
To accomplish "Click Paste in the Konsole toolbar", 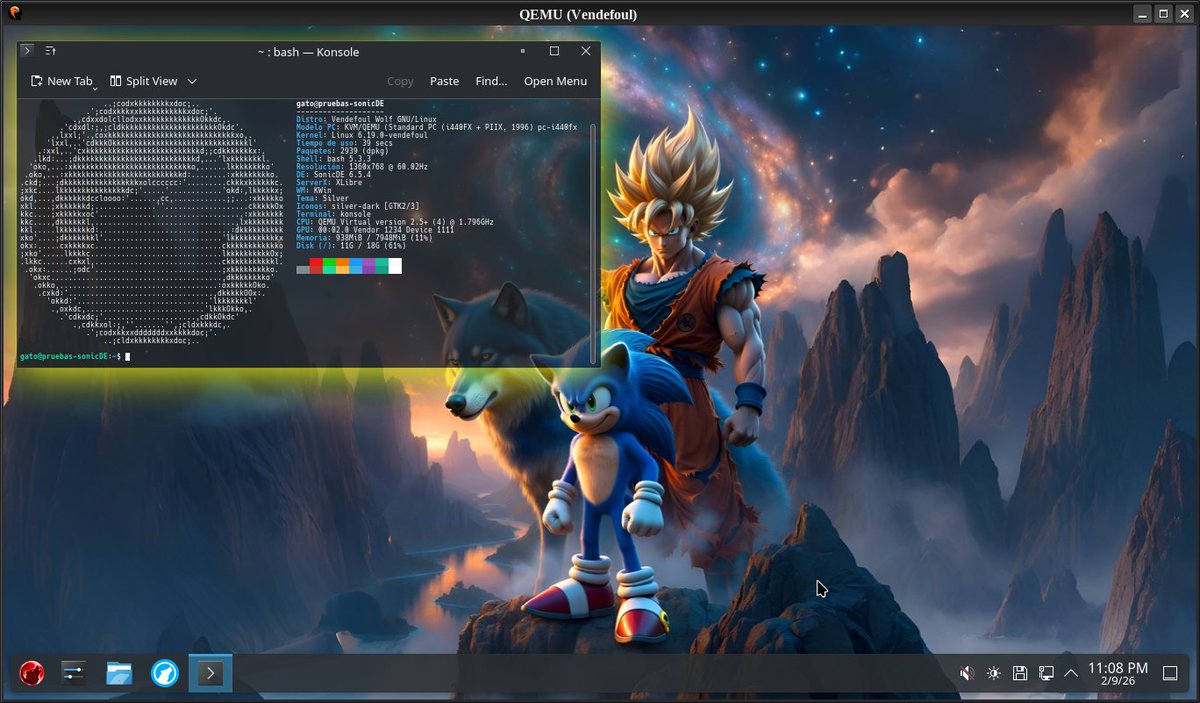I will (444, 81).
